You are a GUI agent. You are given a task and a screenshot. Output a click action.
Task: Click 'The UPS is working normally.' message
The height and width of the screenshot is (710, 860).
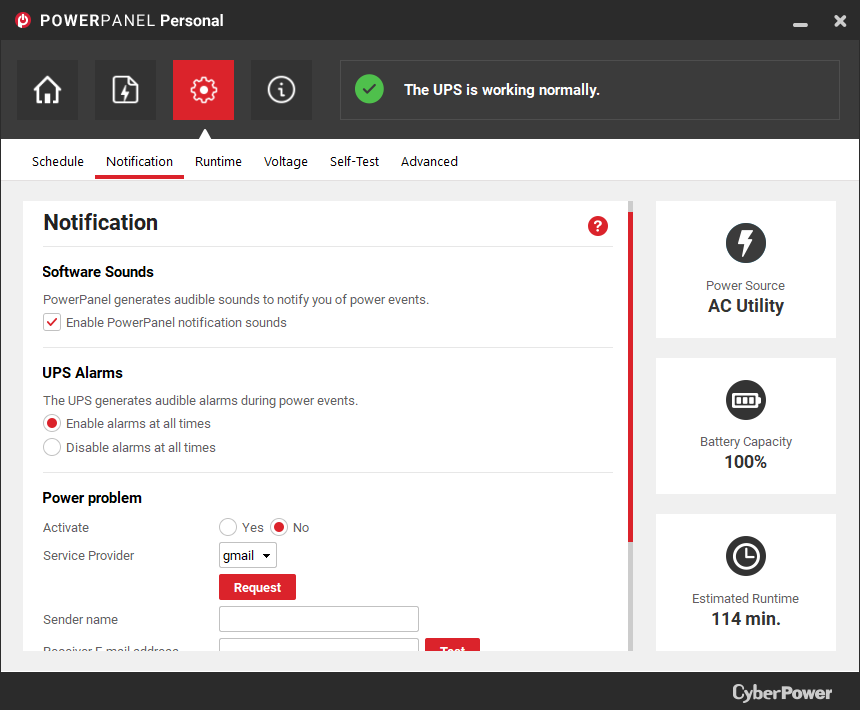[x=502, y=89]
